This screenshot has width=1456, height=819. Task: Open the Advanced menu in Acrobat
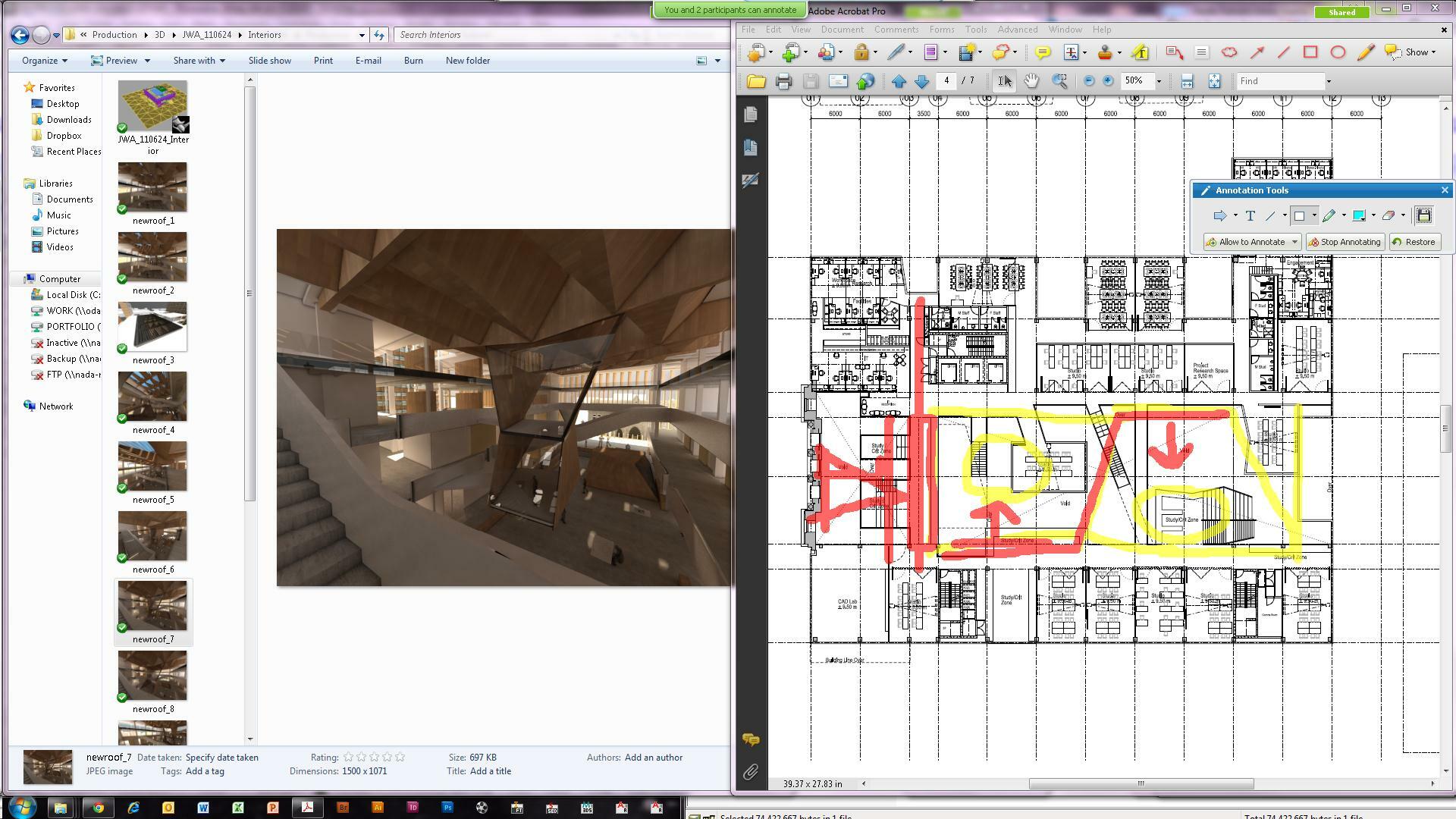[1017, 30]
